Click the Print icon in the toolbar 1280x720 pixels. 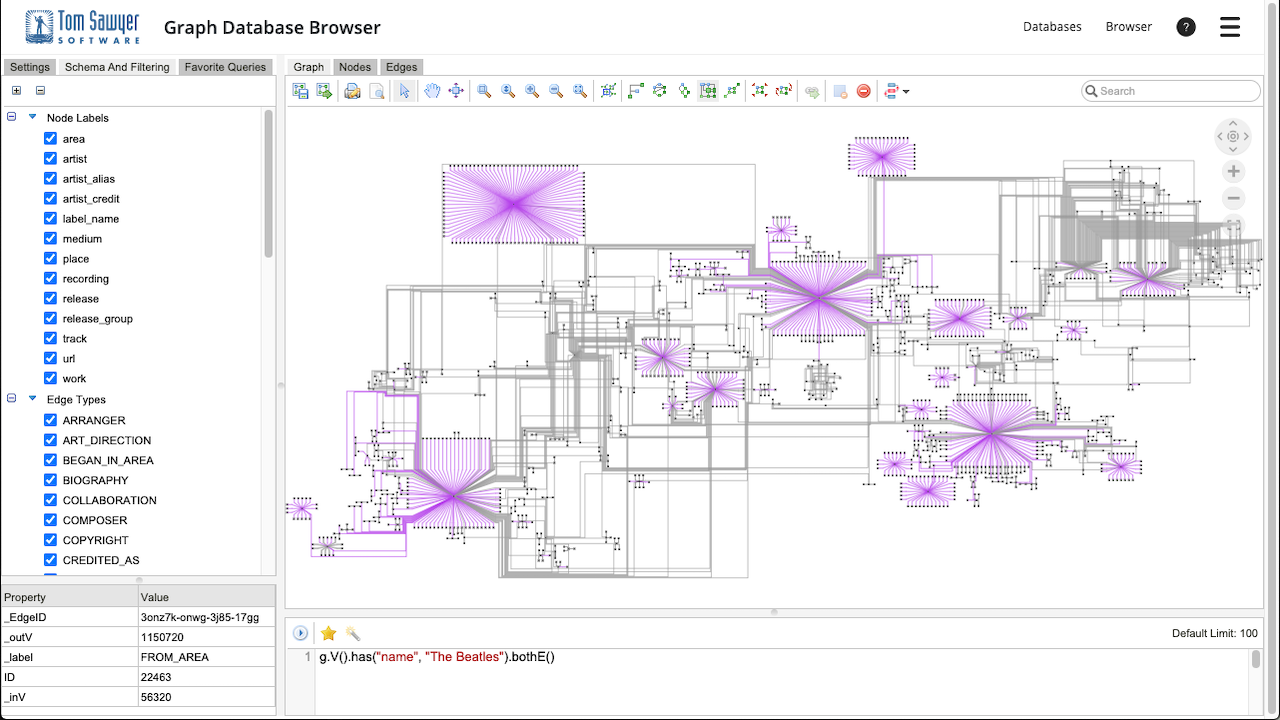352,91
